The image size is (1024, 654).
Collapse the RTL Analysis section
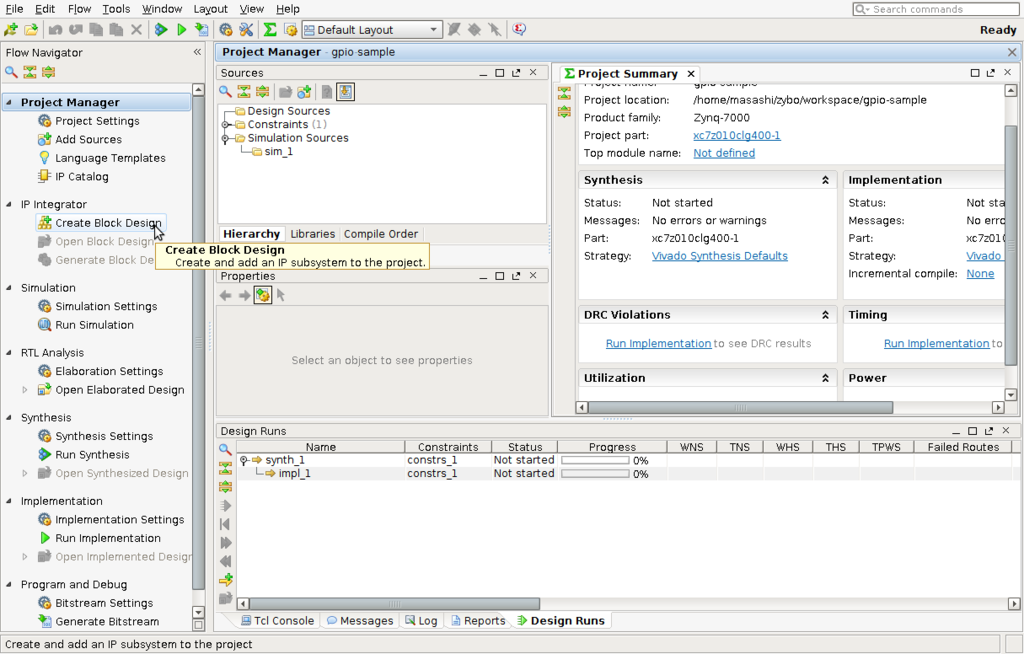9,353
